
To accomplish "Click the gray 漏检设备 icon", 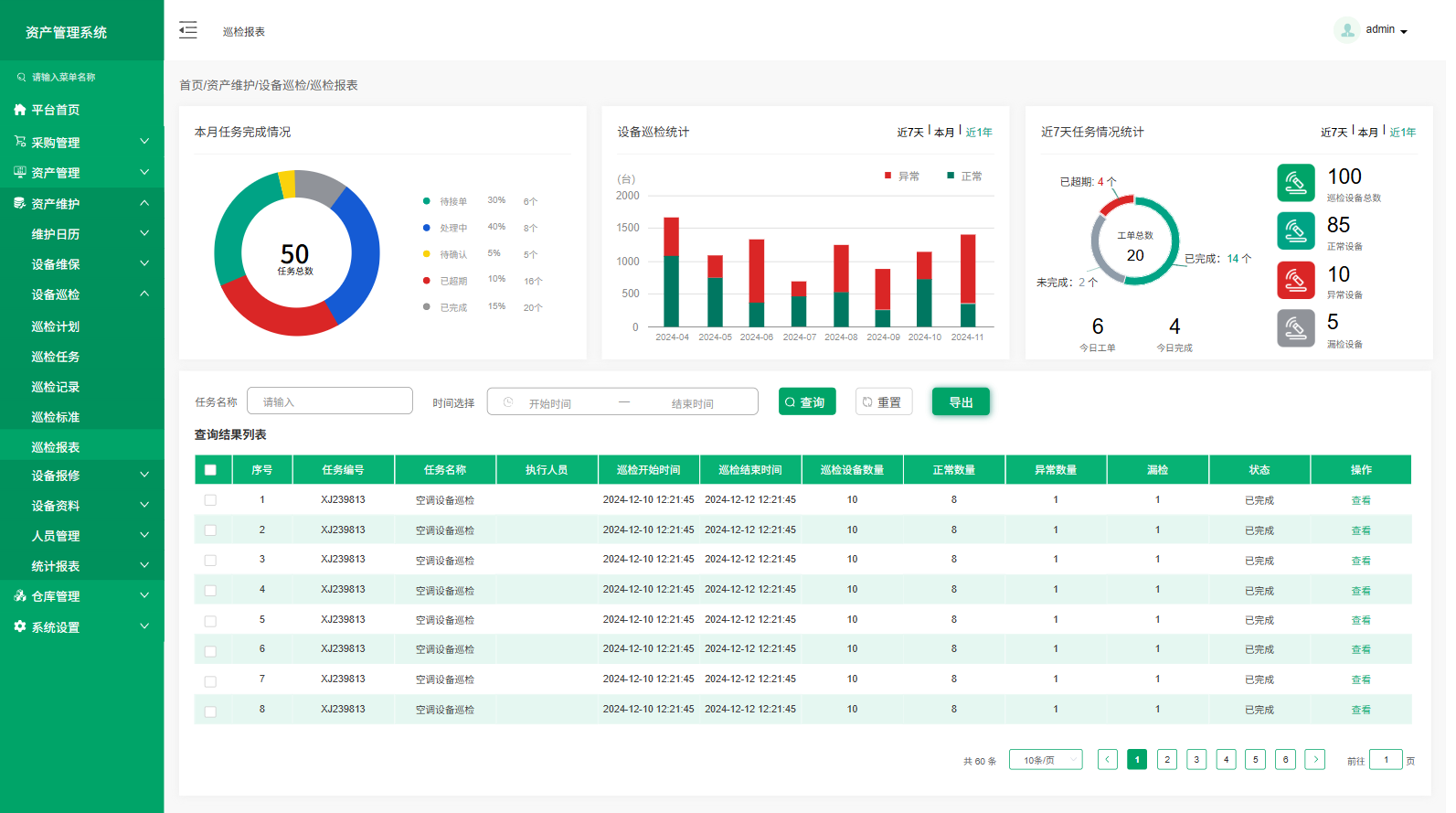I will [x=1295, y=328].
